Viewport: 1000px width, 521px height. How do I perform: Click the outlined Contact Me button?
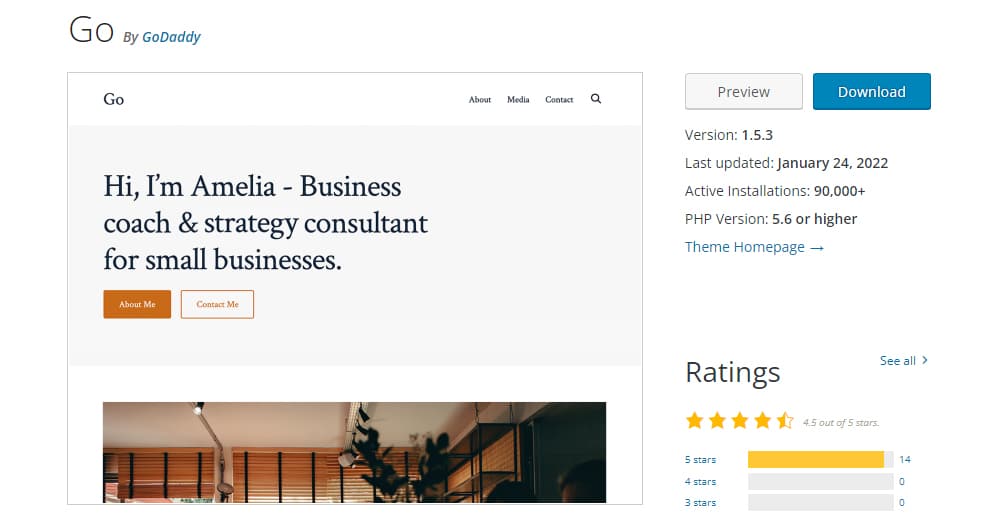(x=217, y=304)
